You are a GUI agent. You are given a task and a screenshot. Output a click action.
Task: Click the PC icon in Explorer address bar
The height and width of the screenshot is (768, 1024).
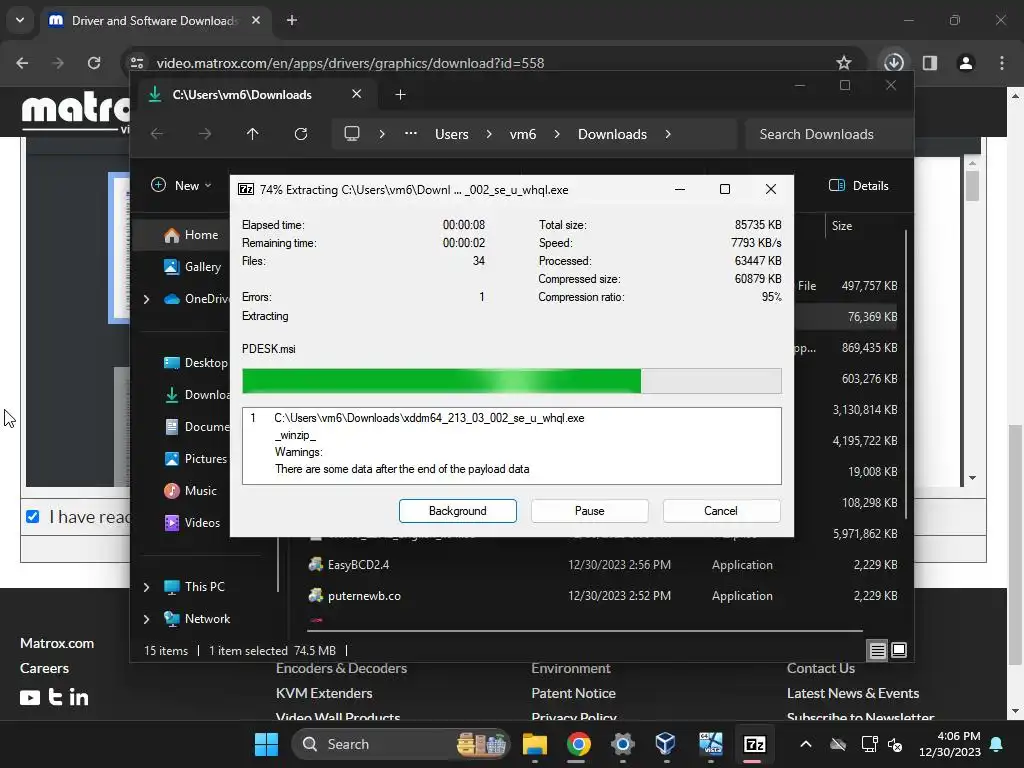pos(352,134)
